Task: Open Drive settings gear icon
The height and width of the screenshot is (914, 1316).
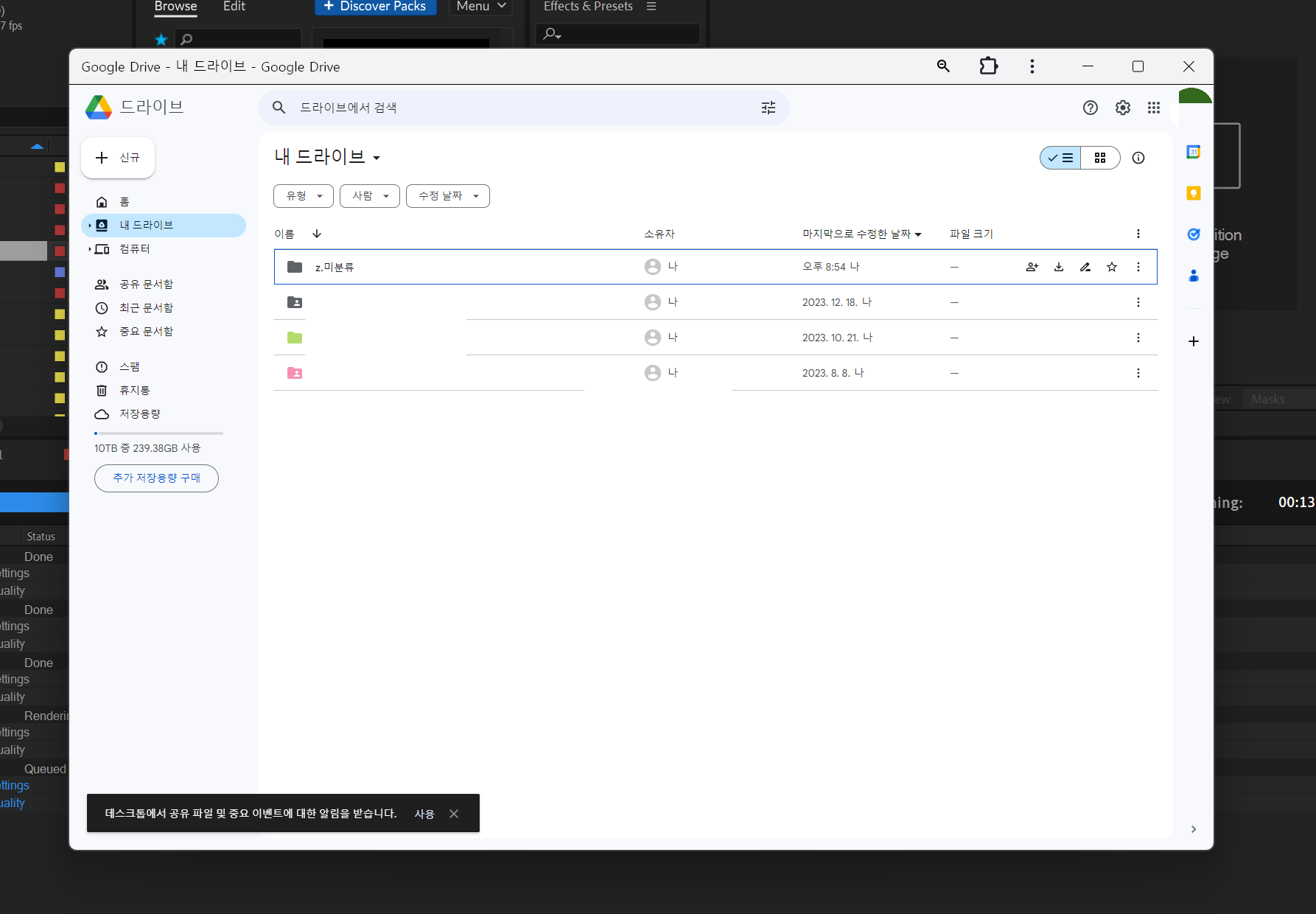Action: [x=1123, y=108]
